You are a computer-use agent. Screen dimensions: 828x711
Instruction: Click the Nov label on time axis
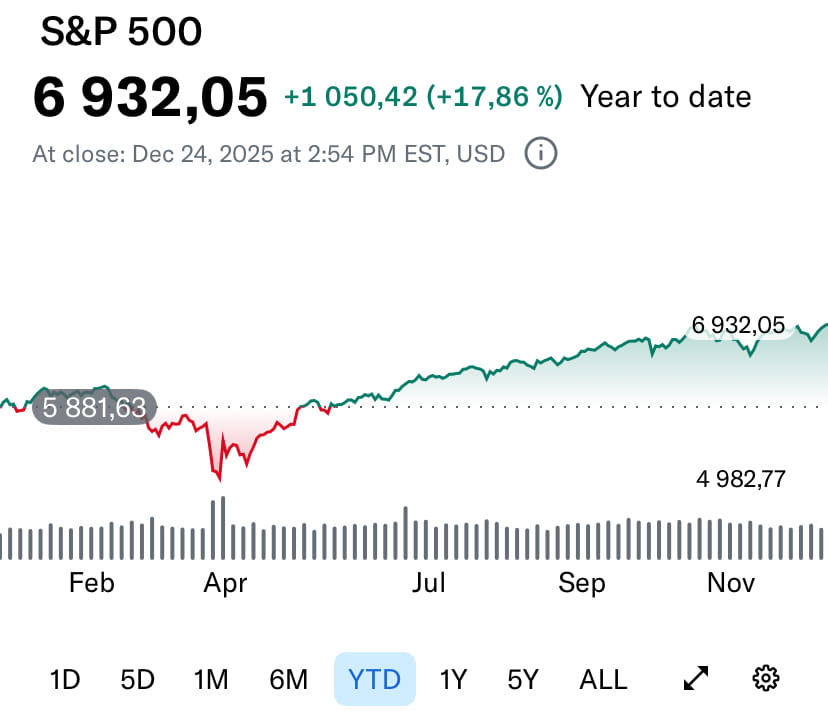coord(730,582)
